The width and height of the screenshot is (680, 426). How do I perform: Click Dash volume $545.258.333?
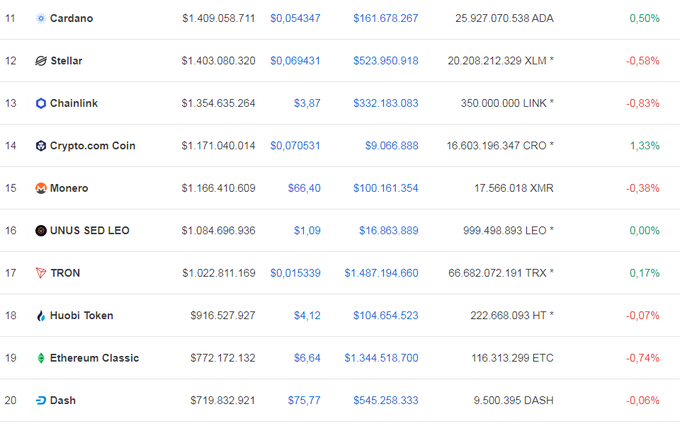386,400
